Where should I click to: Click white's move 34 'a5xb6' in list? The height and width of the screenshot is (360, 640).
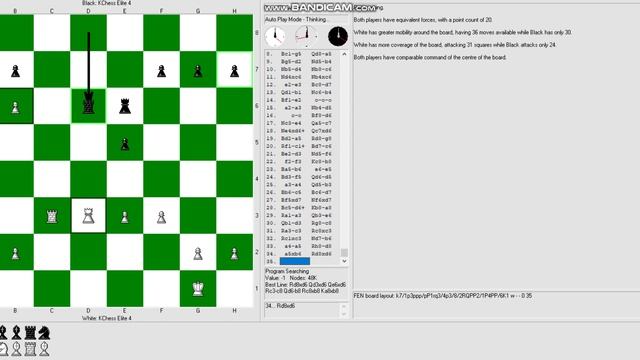pos(293,254)
